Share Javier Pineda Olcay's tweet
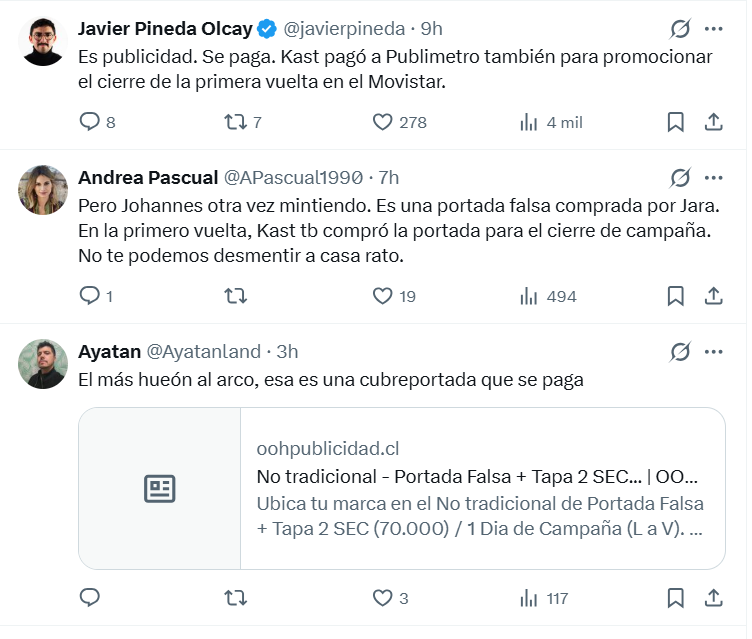752x639 pixels. click(x=714, y=122)
